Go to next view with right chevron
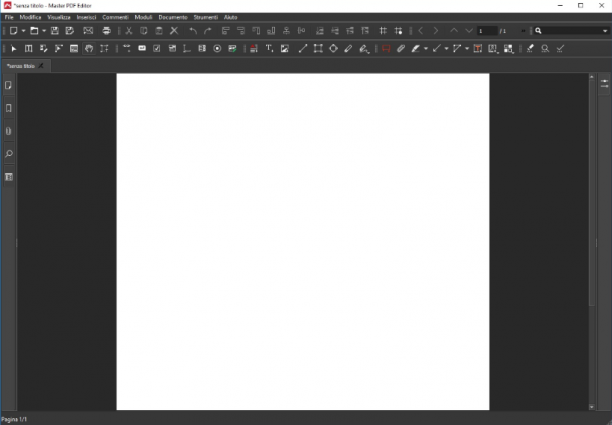 point(436,31)
